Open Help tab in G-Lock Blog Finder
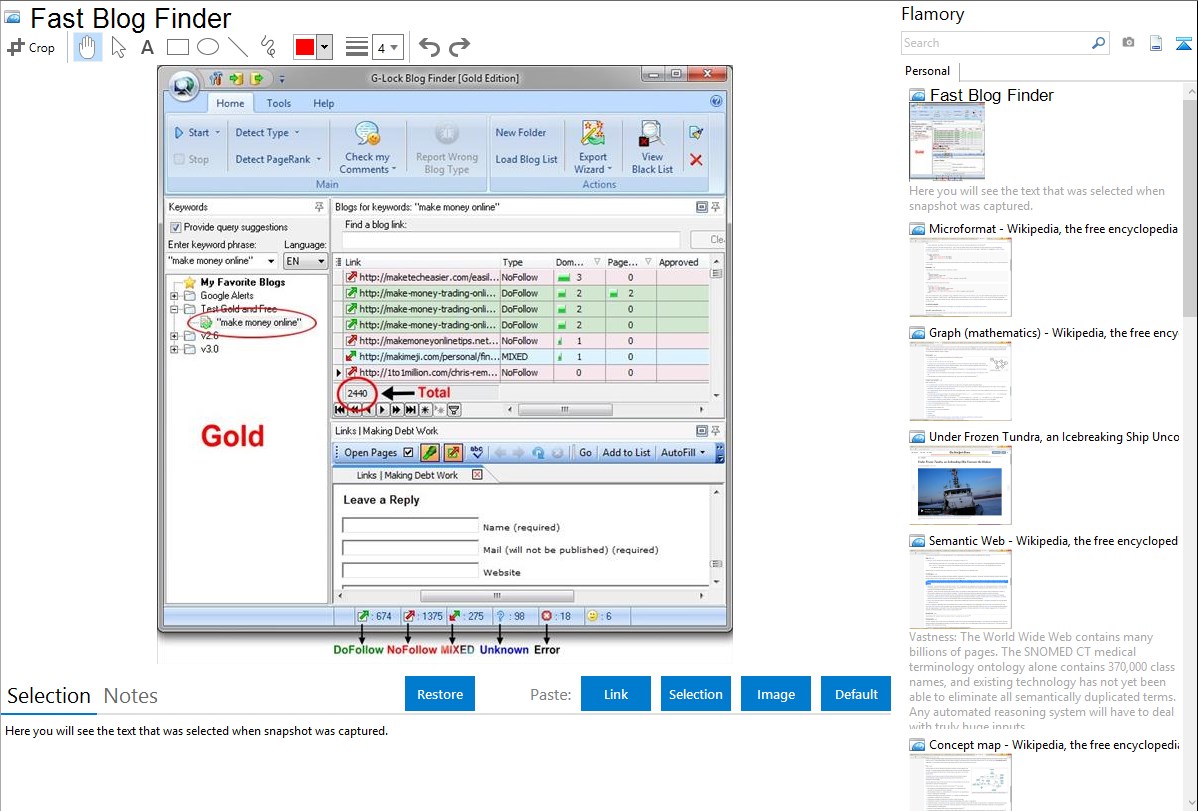 pyautogui.click(x=323, y=103)
